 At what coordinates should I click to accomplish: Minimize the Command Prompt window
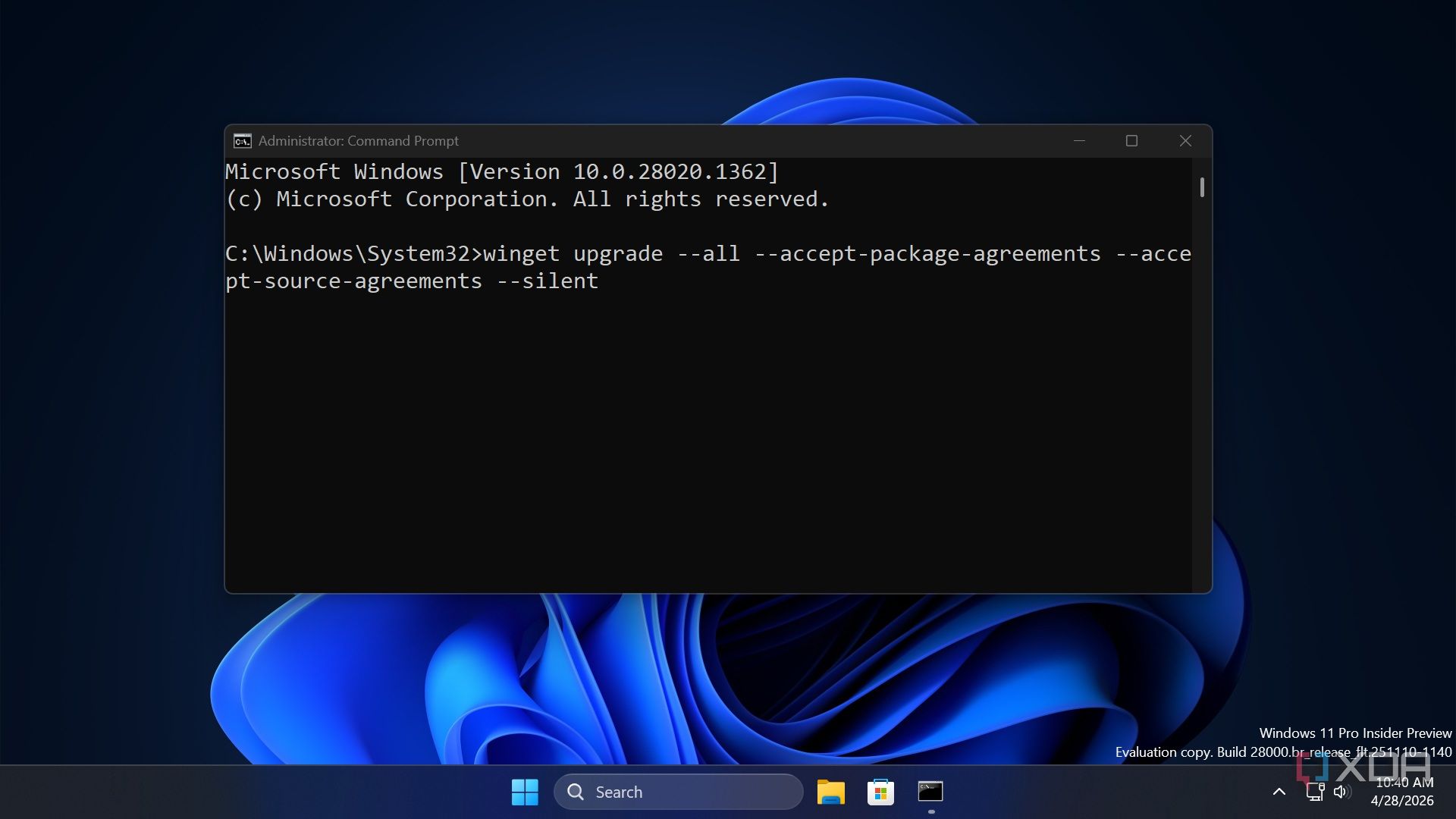point(1079,141)
